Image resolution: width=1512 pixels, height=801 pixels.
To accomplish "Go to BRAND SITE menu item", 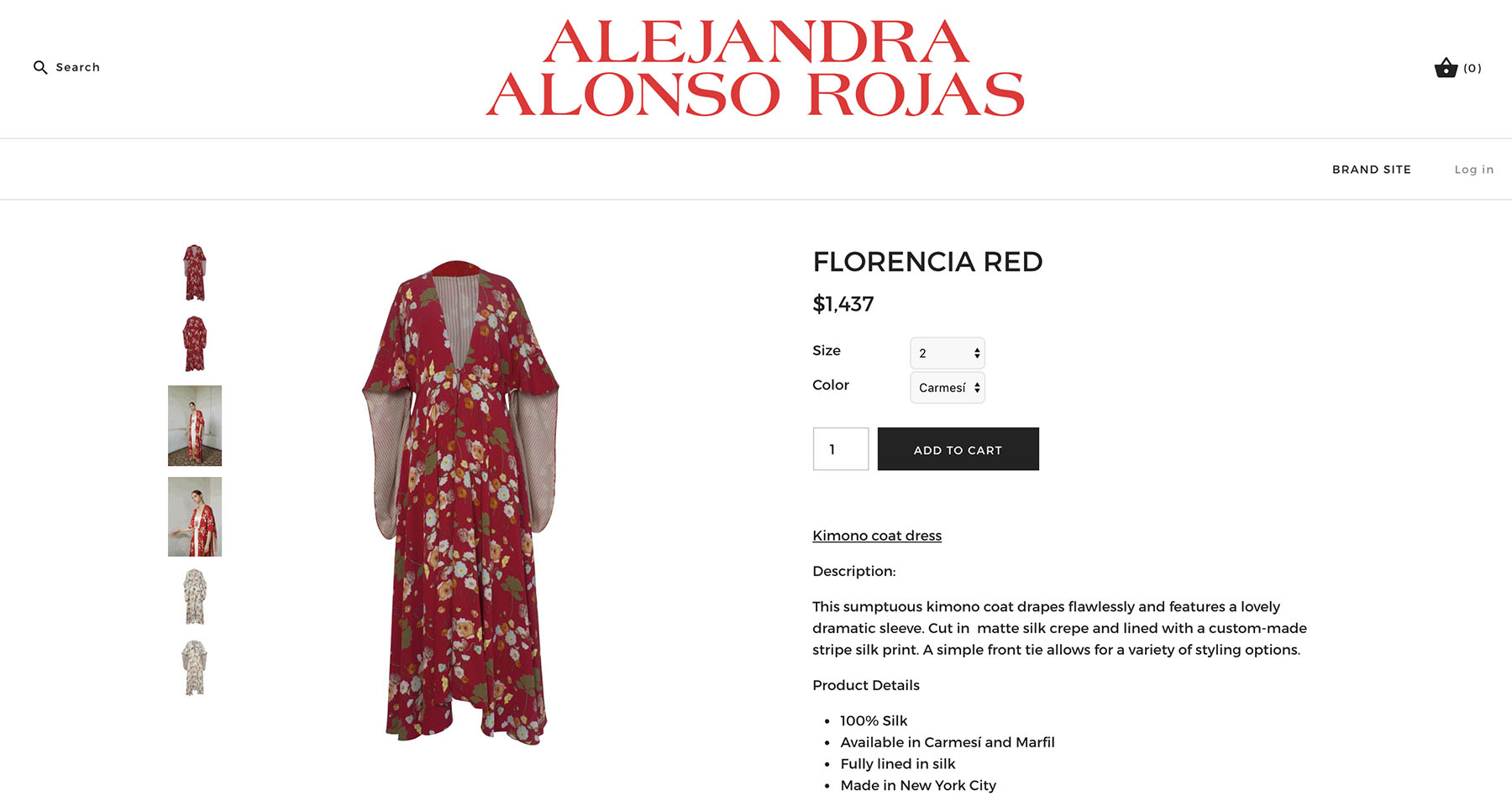I will pos(1372,170).
